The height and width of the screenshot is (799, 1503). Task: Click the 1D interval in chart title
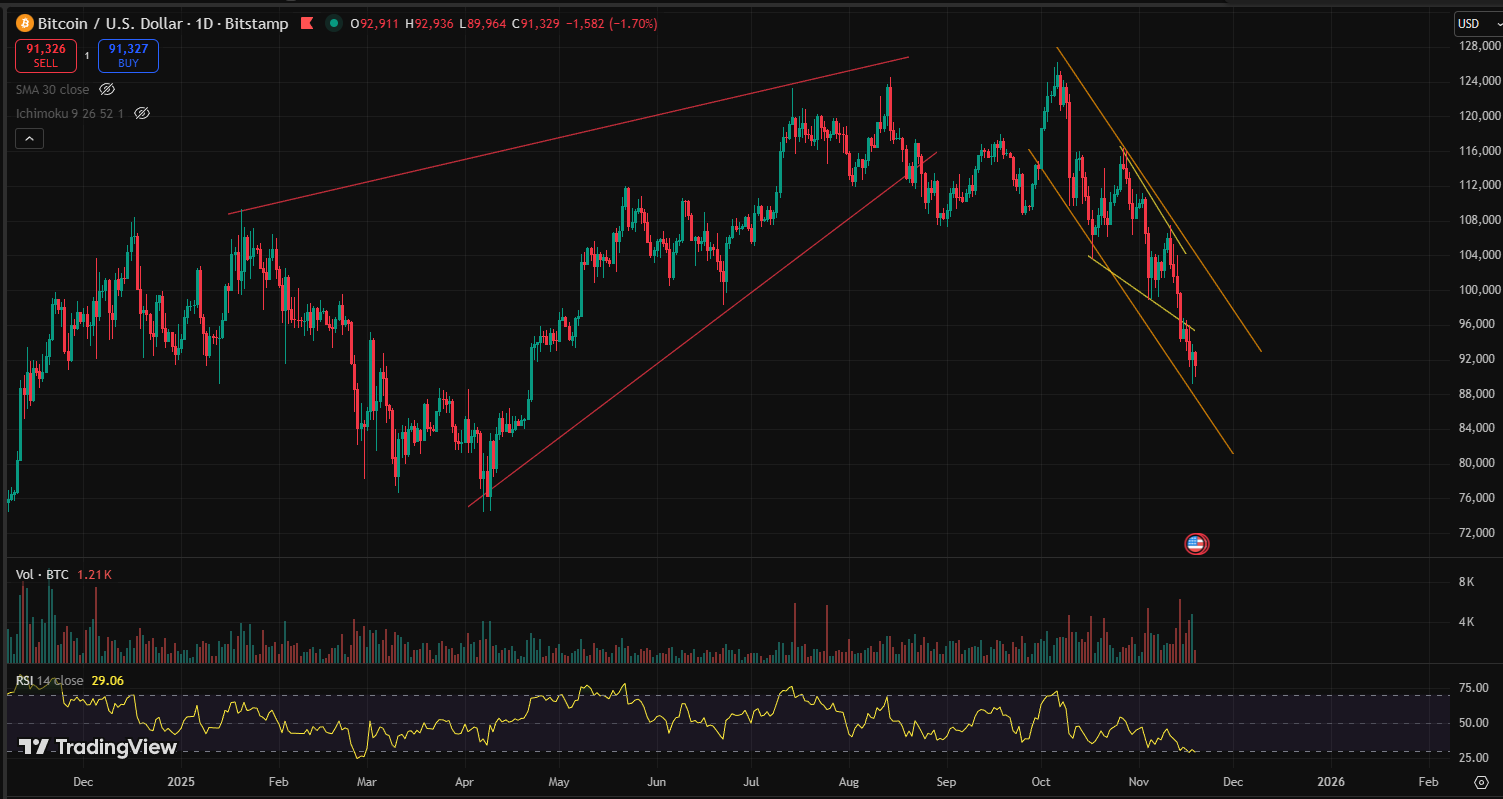tap(205, 23)
